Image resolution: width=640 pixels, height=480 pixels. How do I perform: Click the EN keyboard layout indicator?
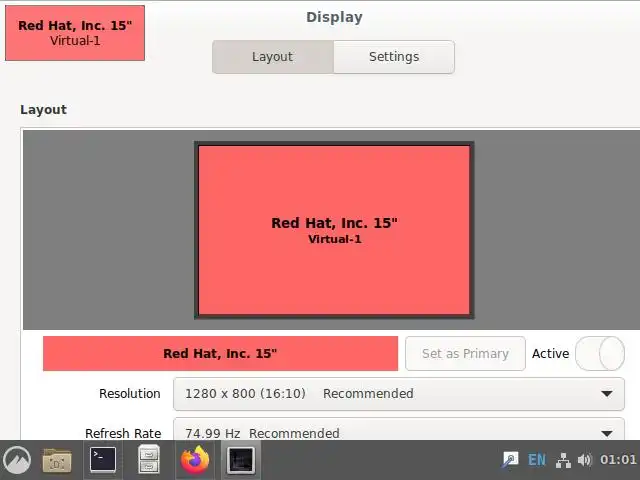(x=537, y=460)
